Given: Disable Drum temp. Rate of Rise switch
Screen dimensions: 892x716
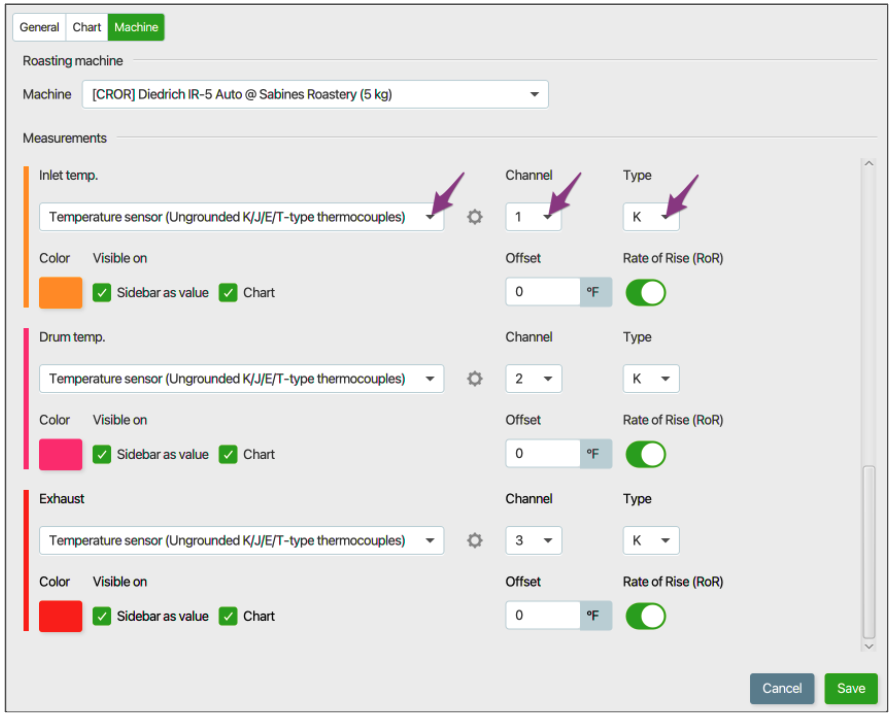Looking at the screenshot, I should 646,454.
